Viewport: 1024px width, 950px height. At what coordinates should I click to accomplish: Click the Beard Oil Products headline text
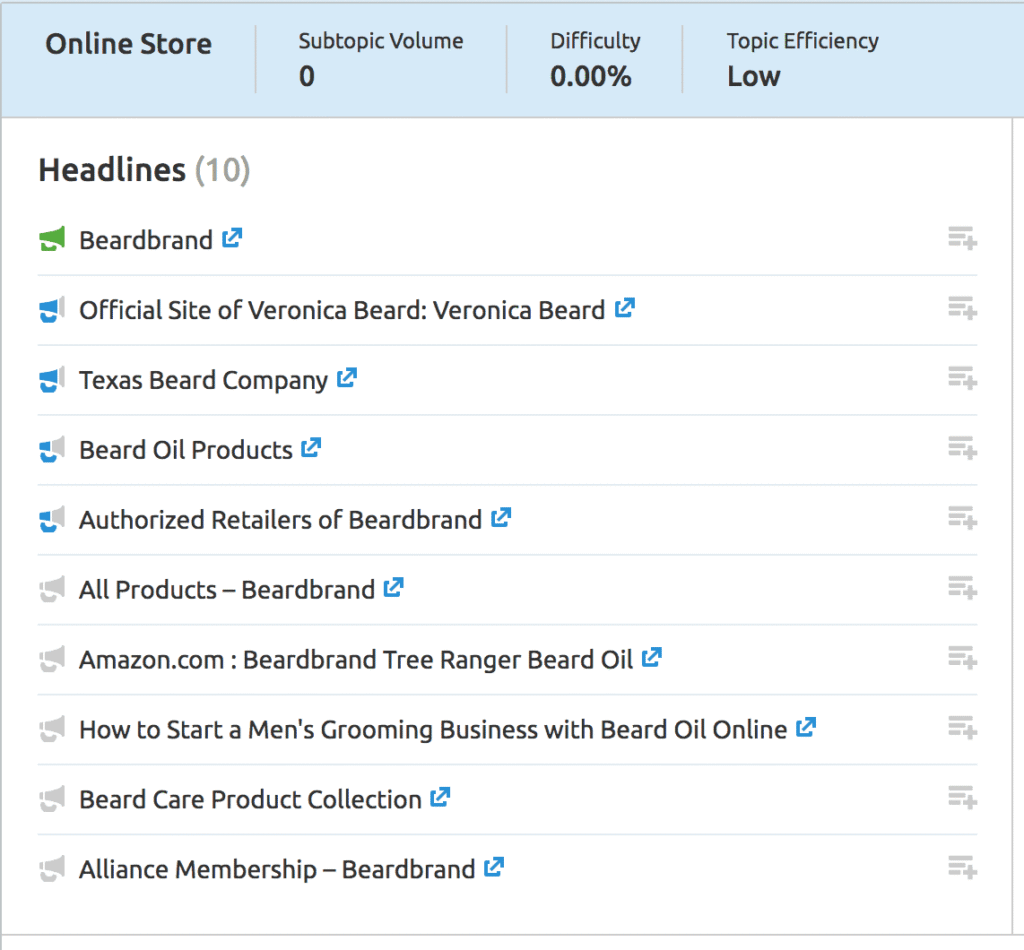186,450
